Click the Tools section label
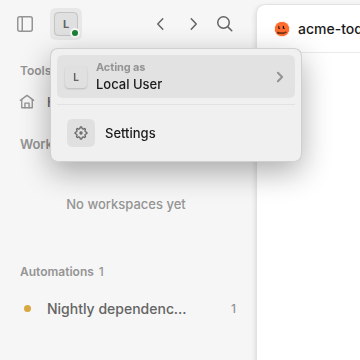Viewport: 360px width, 360px height. click(x=36, y=71)
